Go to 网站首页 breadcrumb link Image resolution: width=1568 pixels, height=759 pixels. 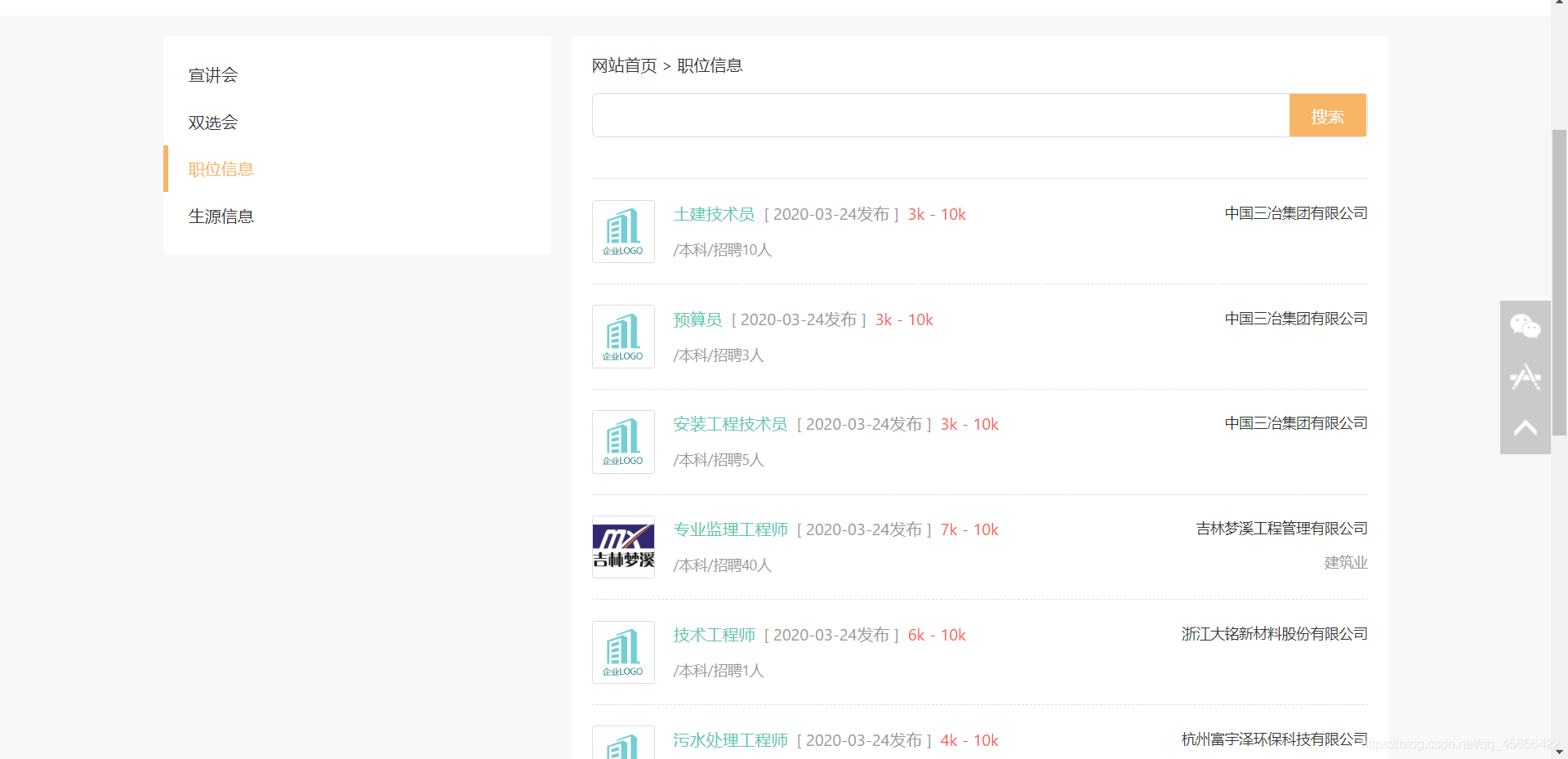[624, 65]
